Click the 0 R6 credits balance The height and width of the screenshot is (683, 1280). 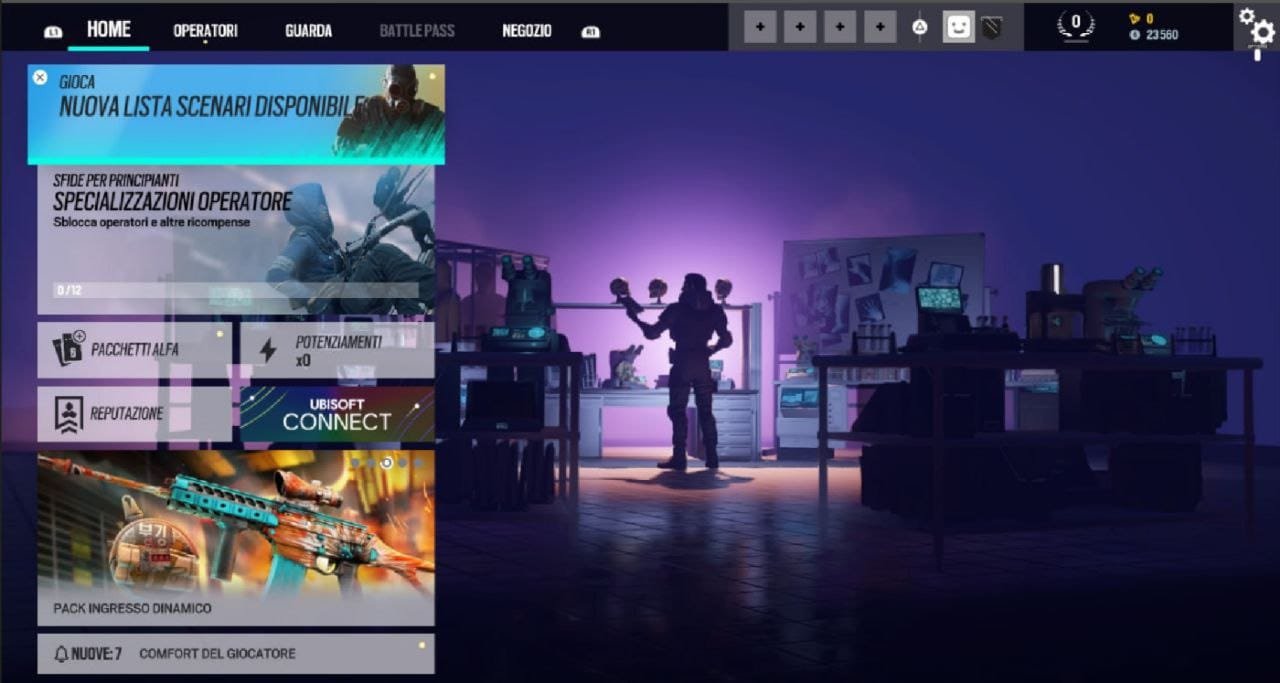[x=1149, y=18]
